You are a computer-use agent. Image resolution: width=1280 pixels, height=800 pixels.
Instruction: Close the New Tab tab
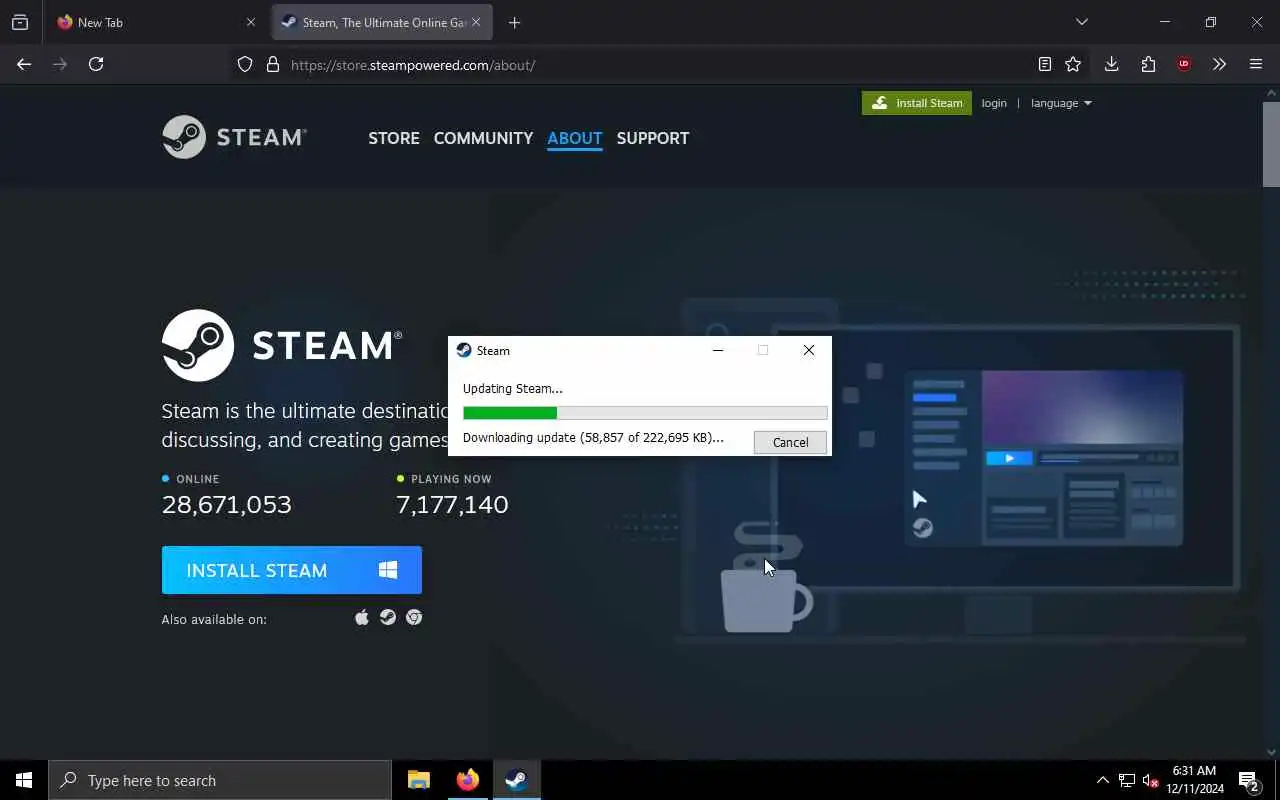(251, 22)
